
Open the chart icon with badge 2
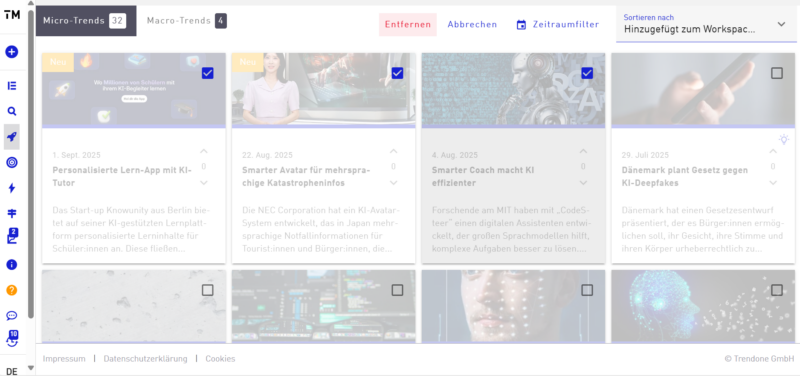point(12,237)
